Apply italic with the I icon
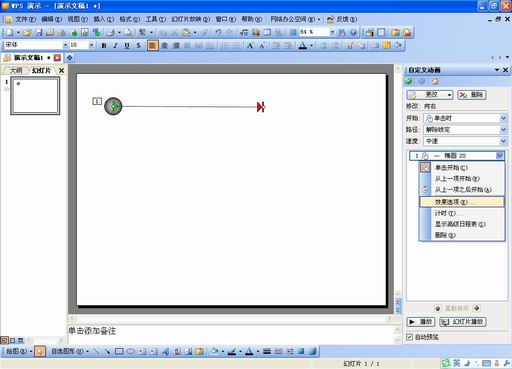512x369 pixels. pyautogui.click(x=115, y=45)
